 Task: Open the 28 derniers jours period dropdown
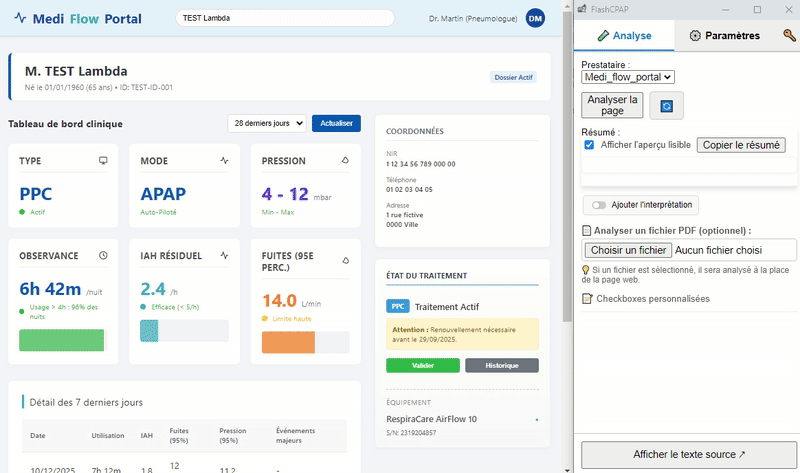(x=267, y=124)
